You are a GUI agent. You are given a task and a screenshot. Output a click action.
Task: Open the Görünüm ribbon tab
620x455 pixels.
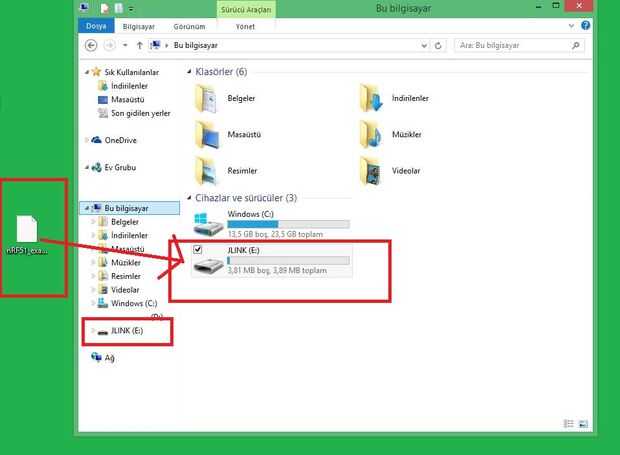(189, 26)
